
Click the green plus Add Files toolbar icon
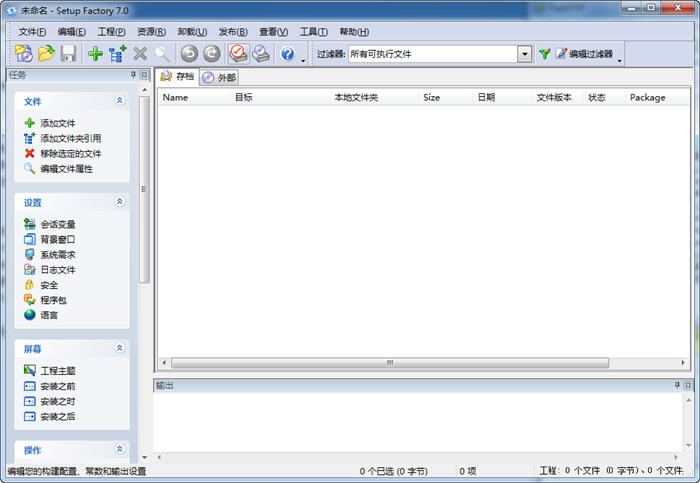click(96, 54)
